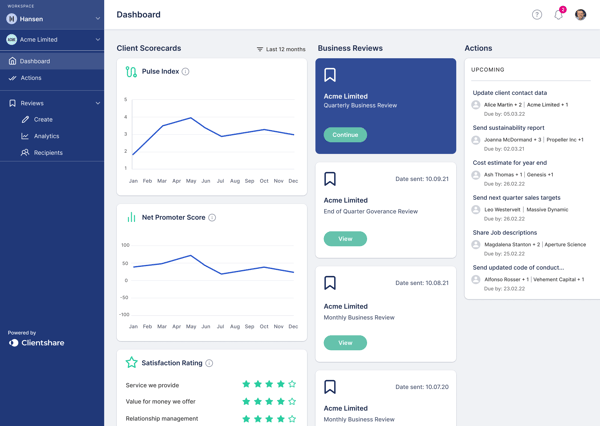Open the Last 12 months filter
600x426 pixels.
pyautogui.click(x=281, y=49)
